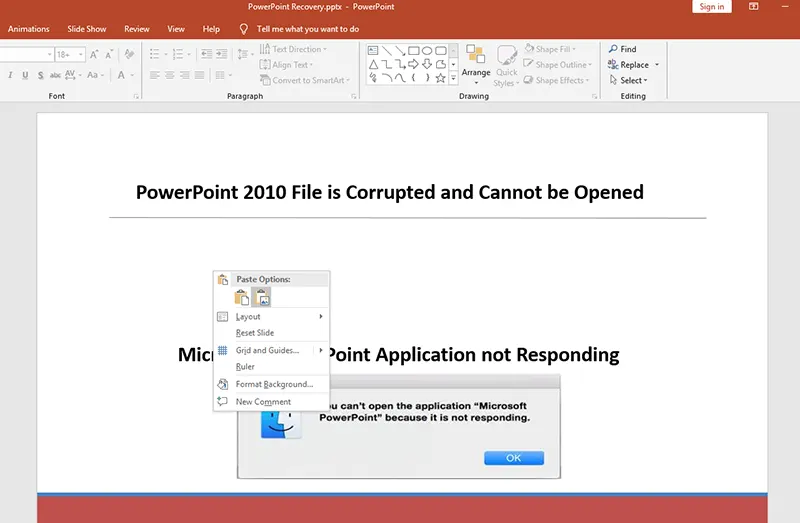Screen dimensions: 800x523
Task: Switch to the View tab
Action: (176, 29)
